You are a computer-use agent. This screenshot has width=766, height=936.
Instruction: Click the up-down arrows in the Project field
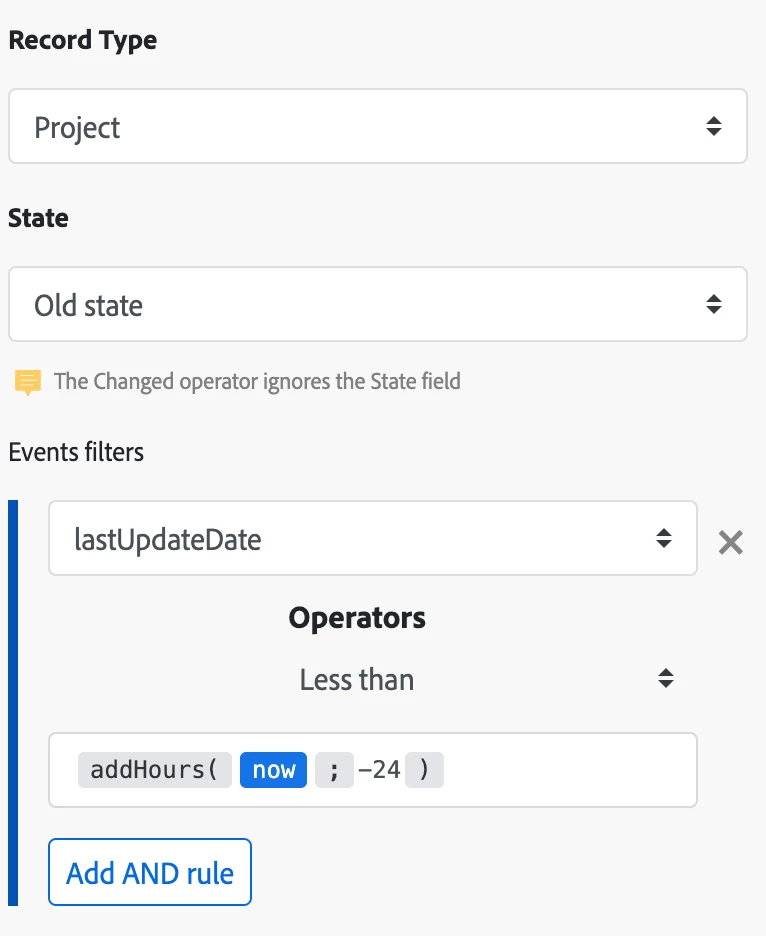713,126
